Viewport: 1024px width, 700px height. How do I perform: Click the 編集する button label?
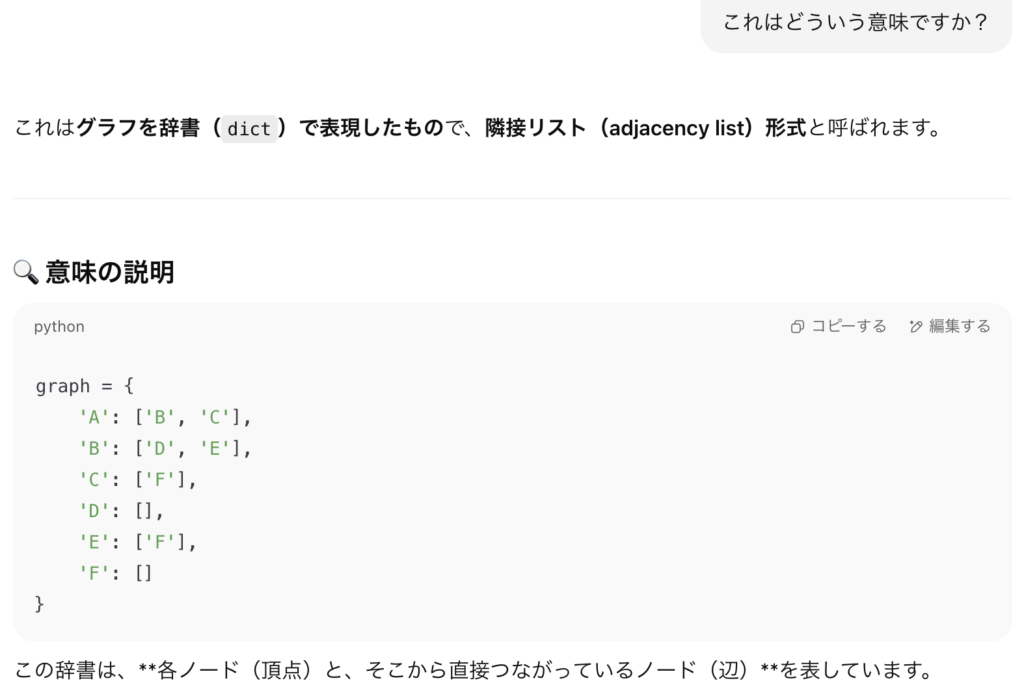[959, 326]
